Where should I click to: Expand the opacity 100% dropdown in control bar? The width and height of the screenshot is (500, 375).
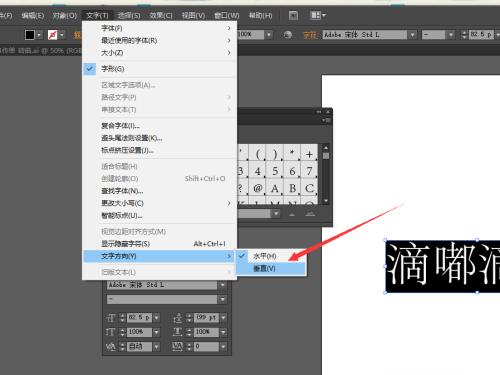click(269, 34)
